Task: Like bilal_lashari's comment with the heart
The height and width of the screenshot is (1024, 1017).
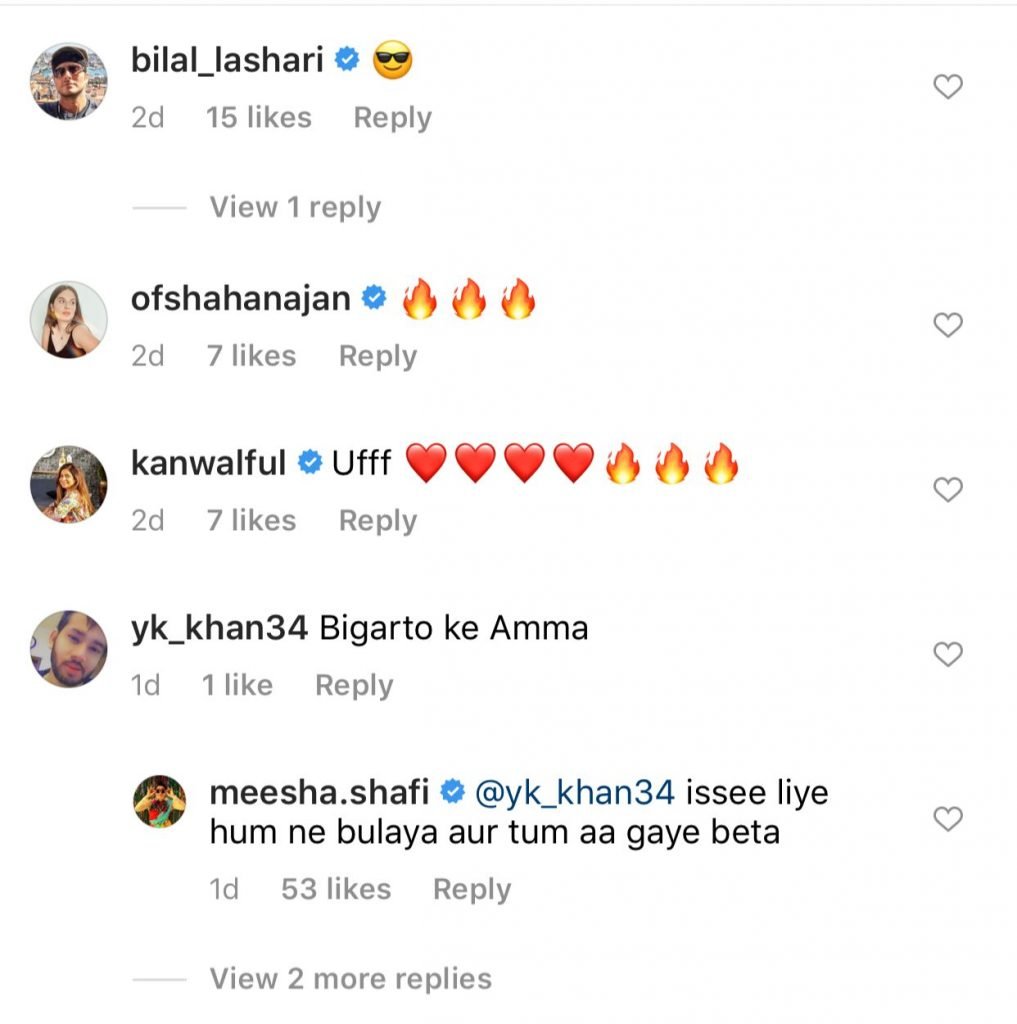Action: [x=947, y=87]
